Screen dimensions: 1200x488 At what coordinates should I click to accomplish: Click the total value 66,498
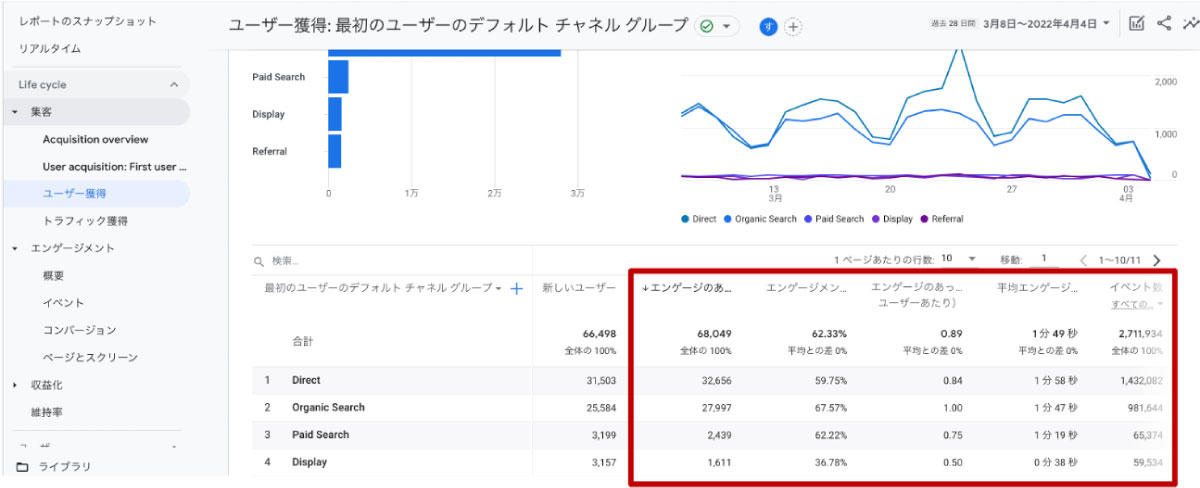click(x=598, y=334)
